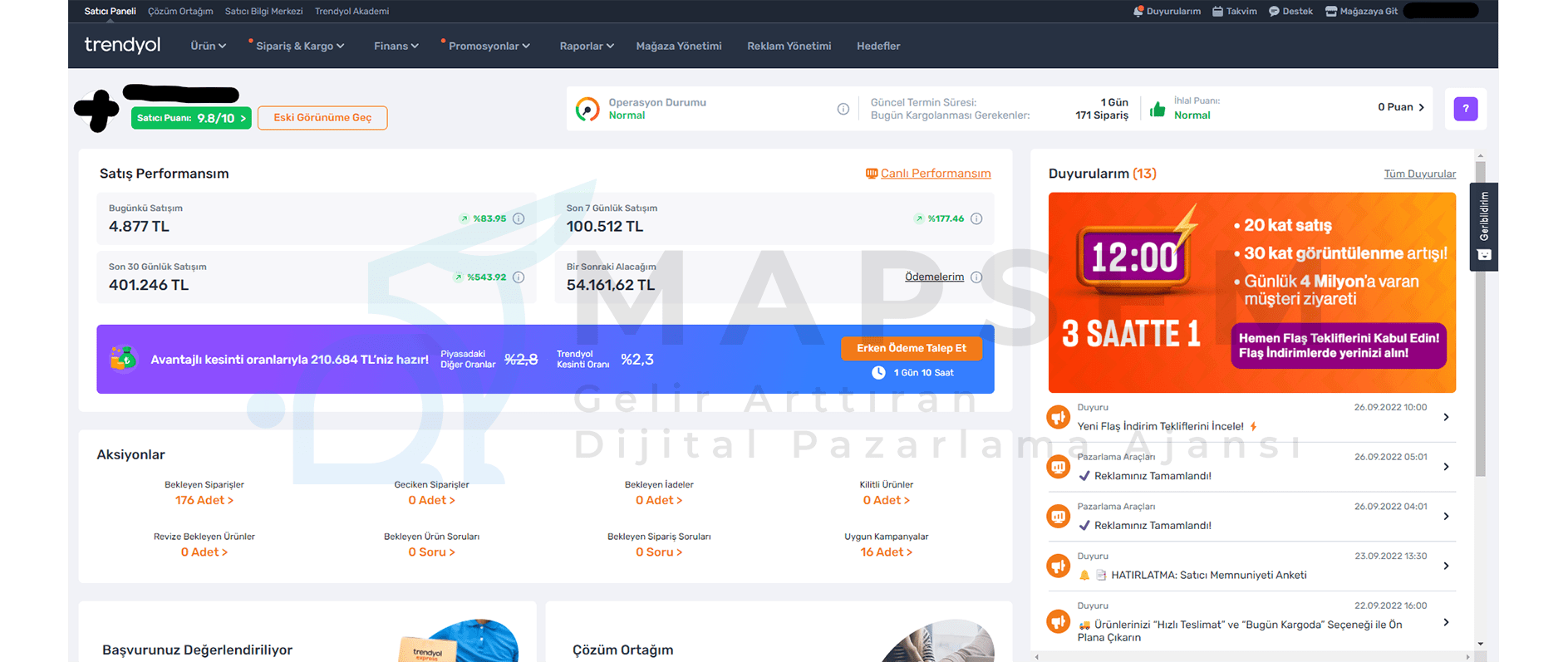Image resolution: width=1568 pixels, height=662 pixels.
Task: Click marketing icon of 26.09.2022 04:01 notice
Action: (x=1058, y=517)
